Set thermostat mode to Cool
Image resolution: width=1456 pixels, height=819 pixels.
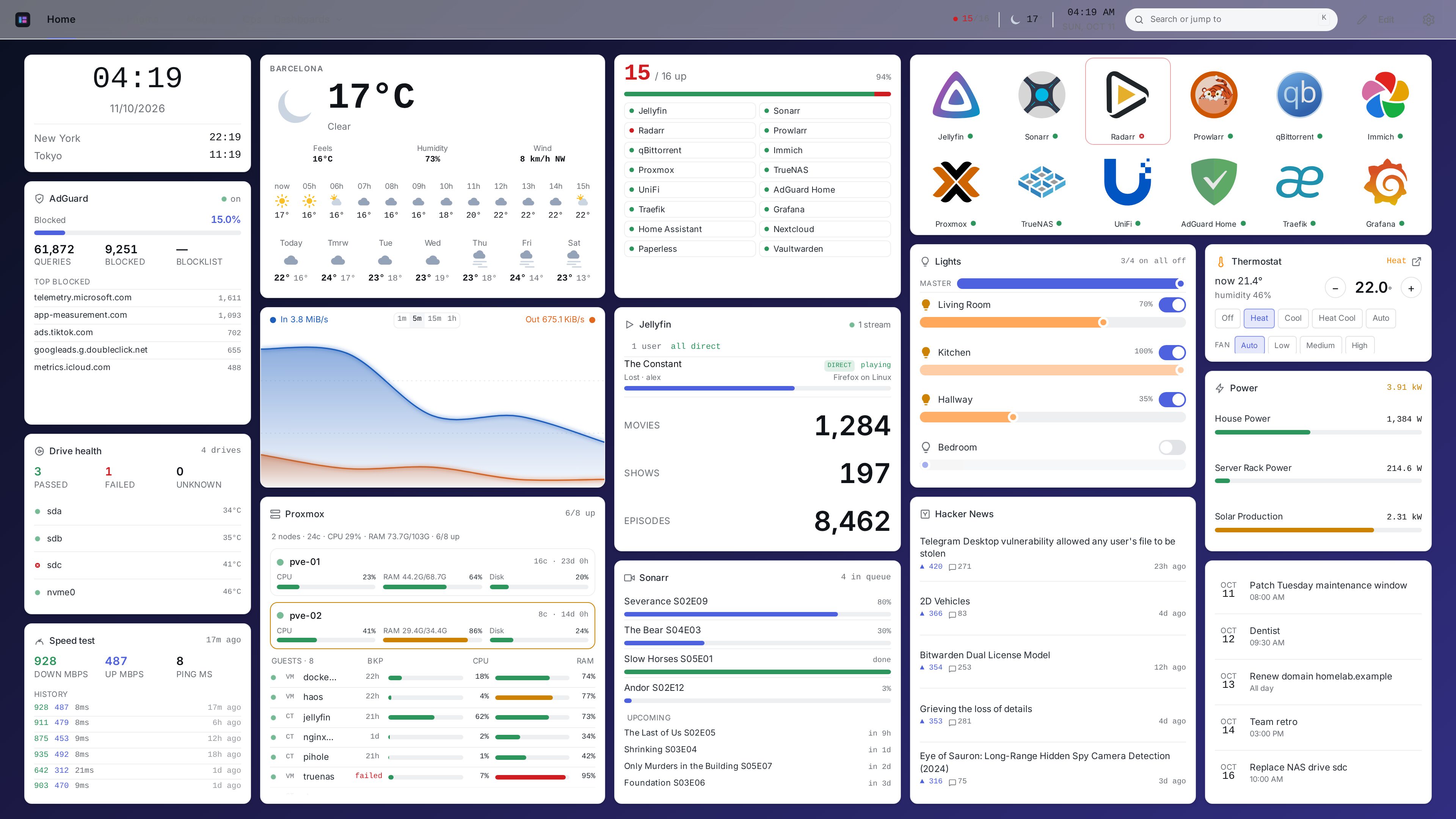click(1293, 318)
